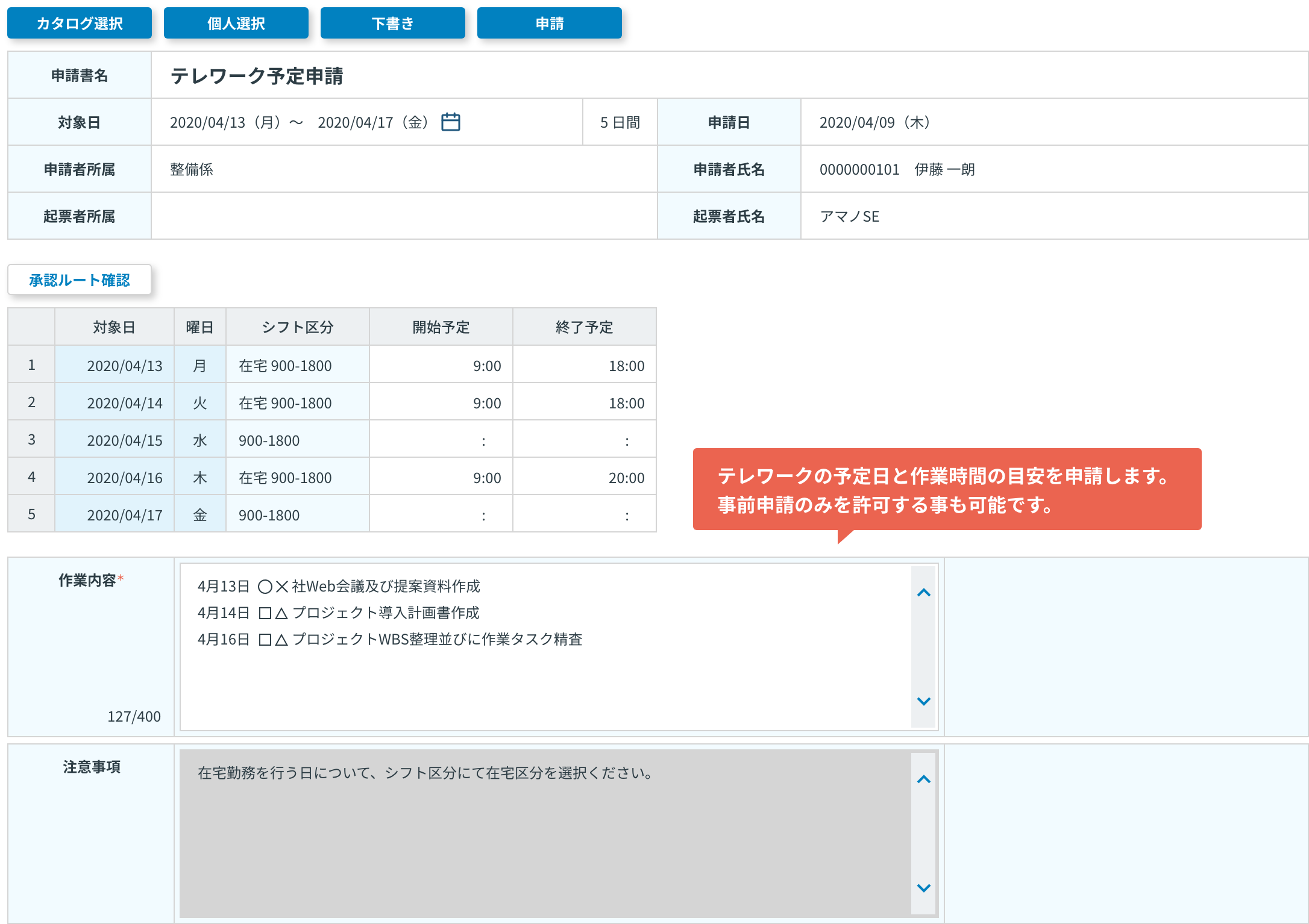
Task: Click the 終了予定 column header
Action: click(x=585, y=327)
